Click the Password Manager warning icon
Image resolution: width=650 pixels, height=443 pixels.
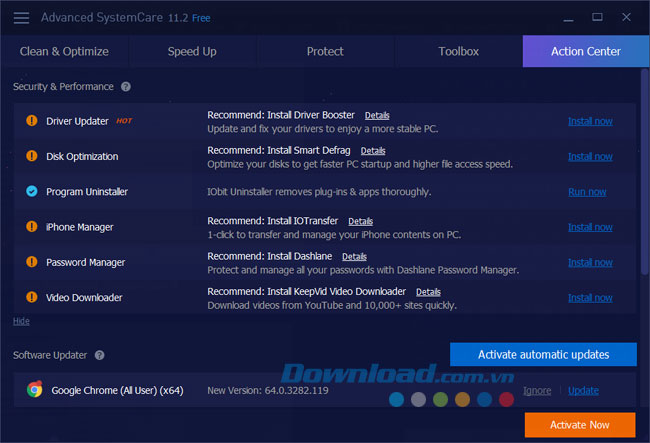31,262
